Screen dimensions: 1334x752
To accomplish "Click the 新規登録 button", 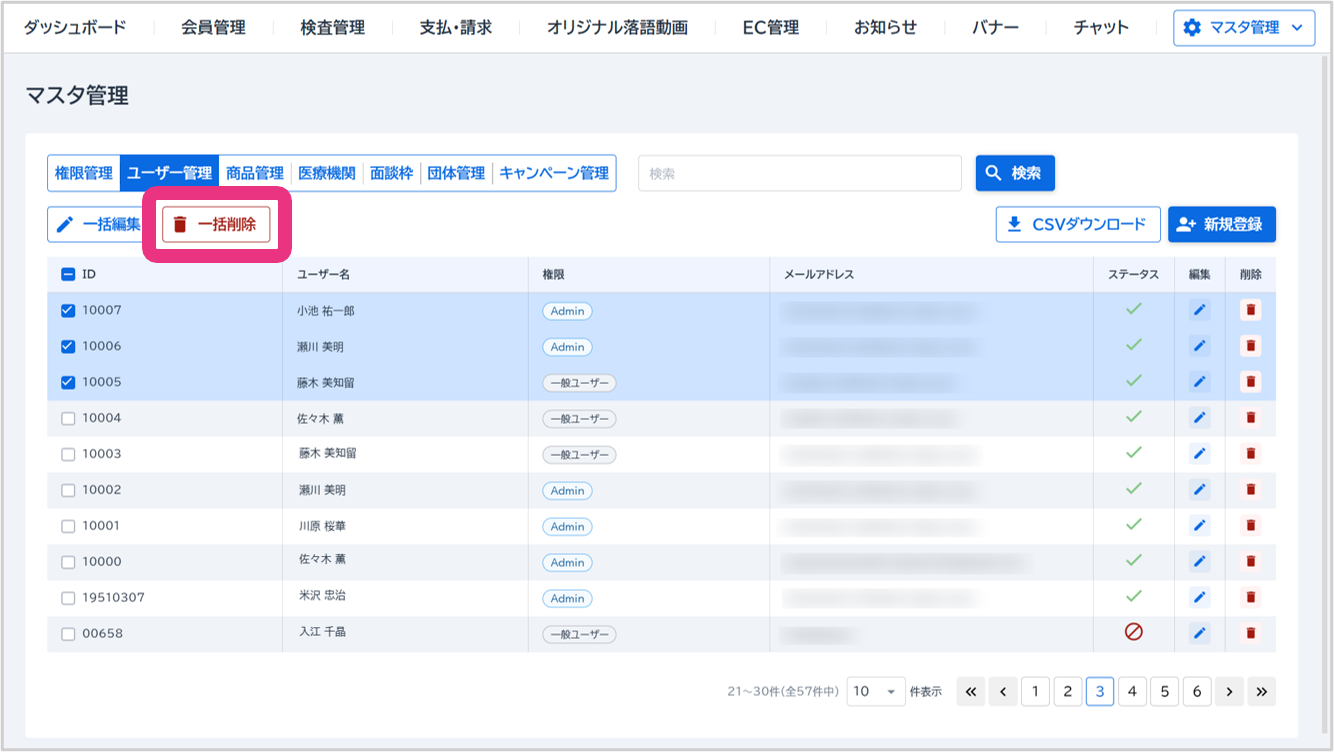I will tap(1221, 225).
